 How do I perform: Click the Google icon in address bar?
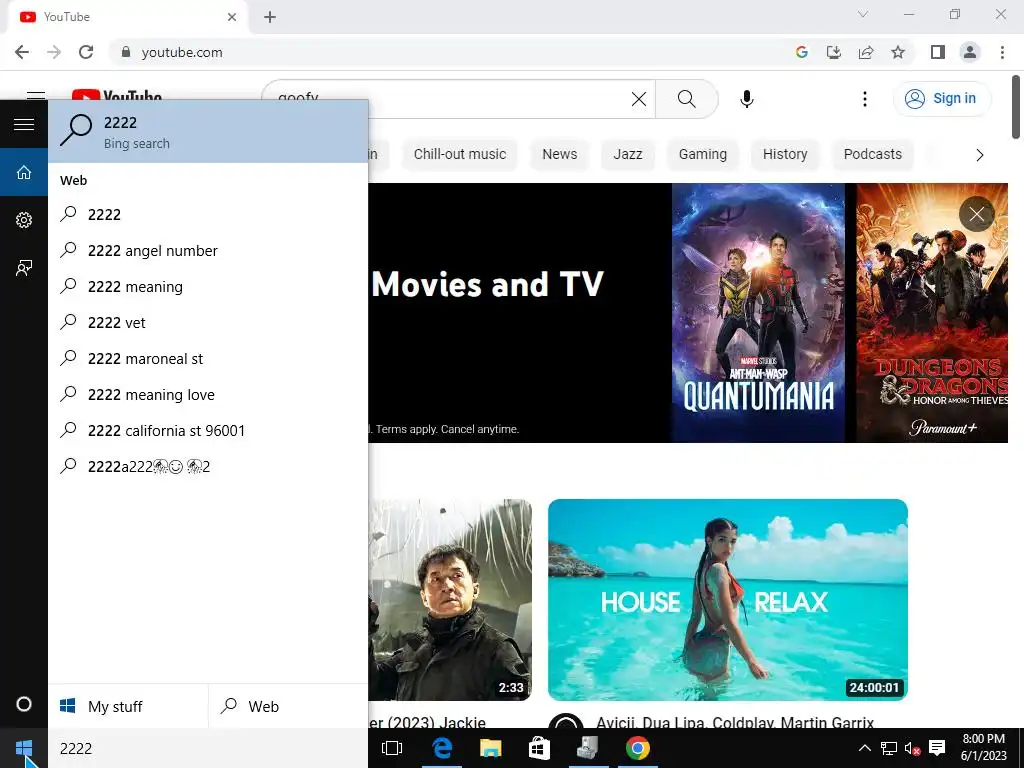[802, 52]
